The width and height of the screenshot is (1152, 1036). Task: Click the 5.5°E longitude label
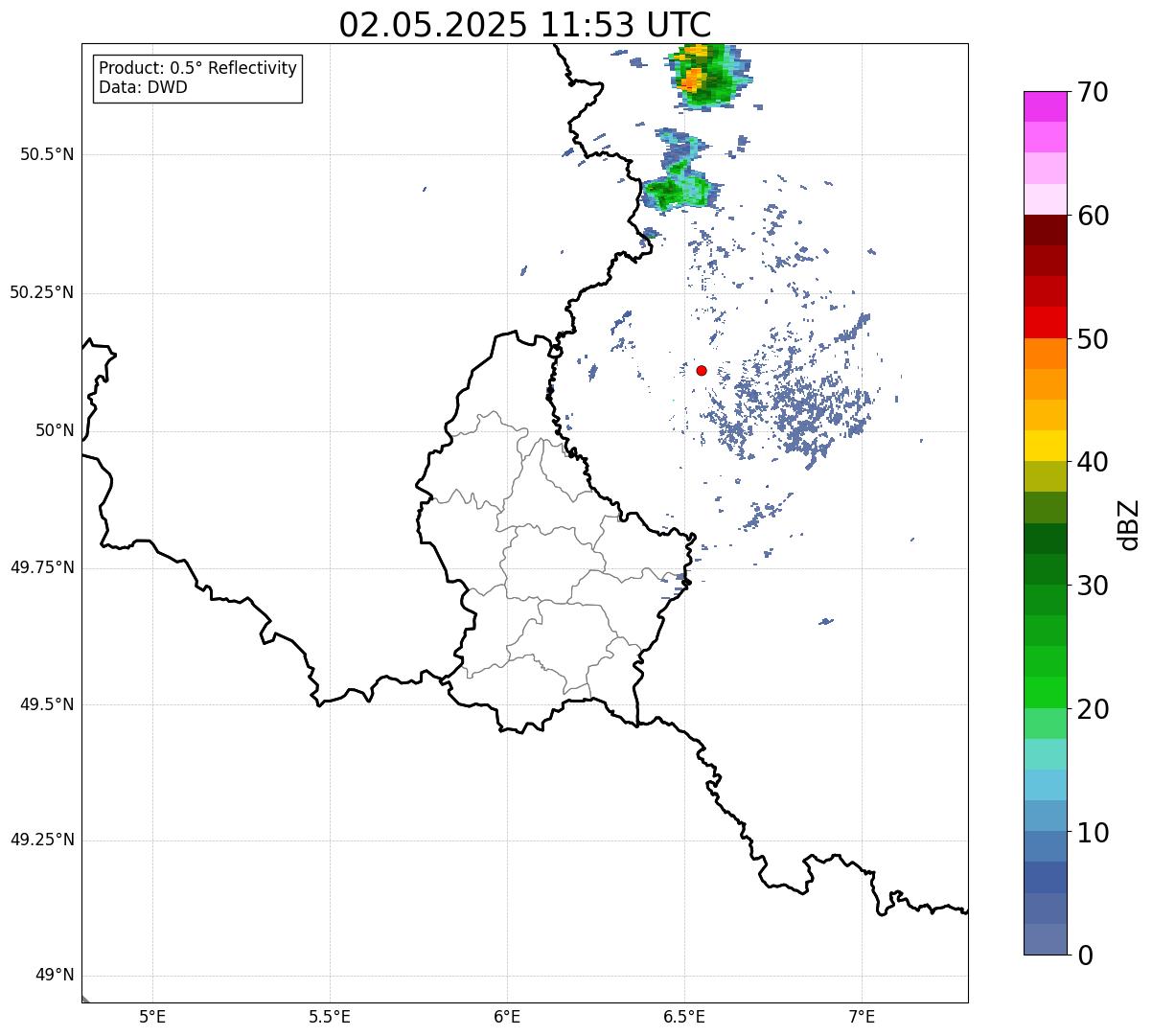pos(330,1016)
